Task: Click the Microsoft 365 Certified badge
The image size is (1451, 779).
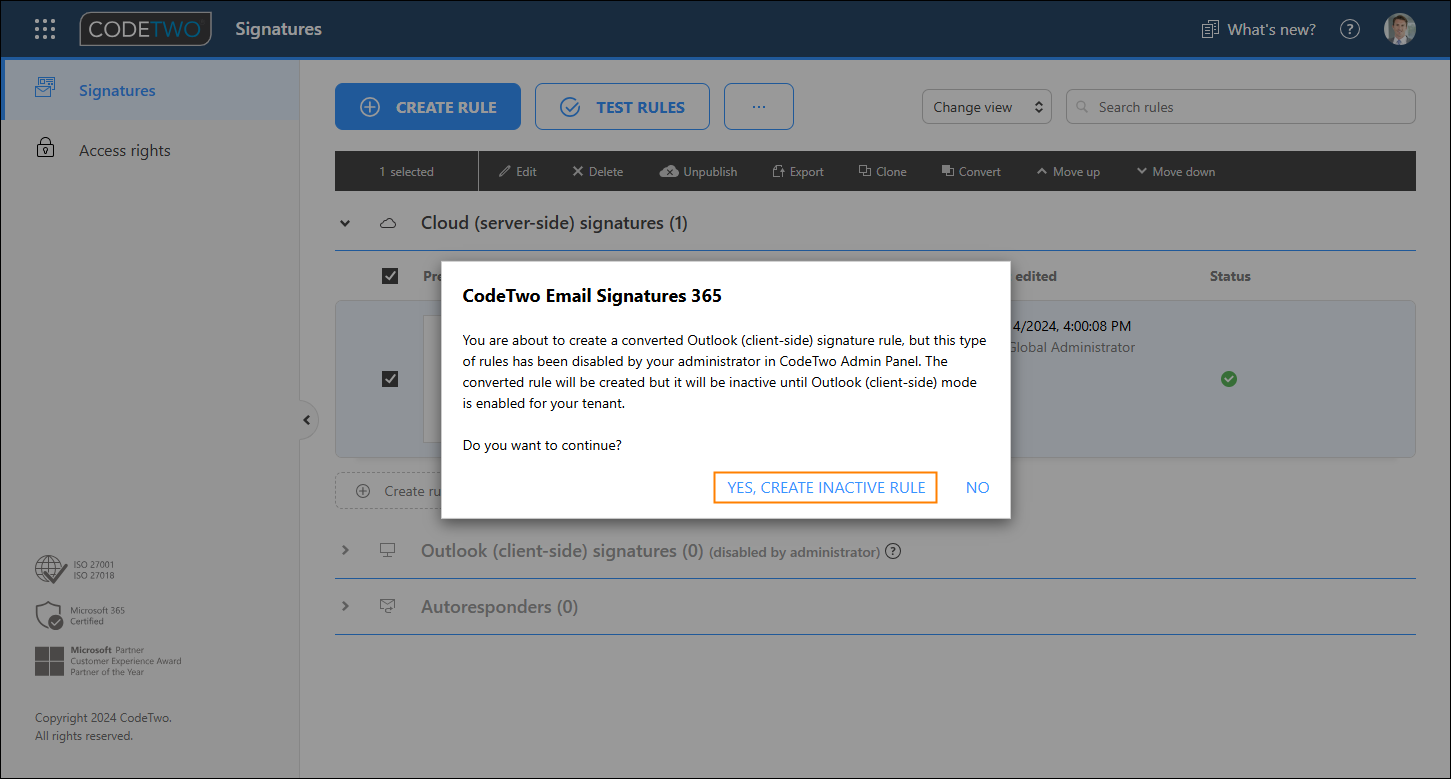Action: coord(80,615)
